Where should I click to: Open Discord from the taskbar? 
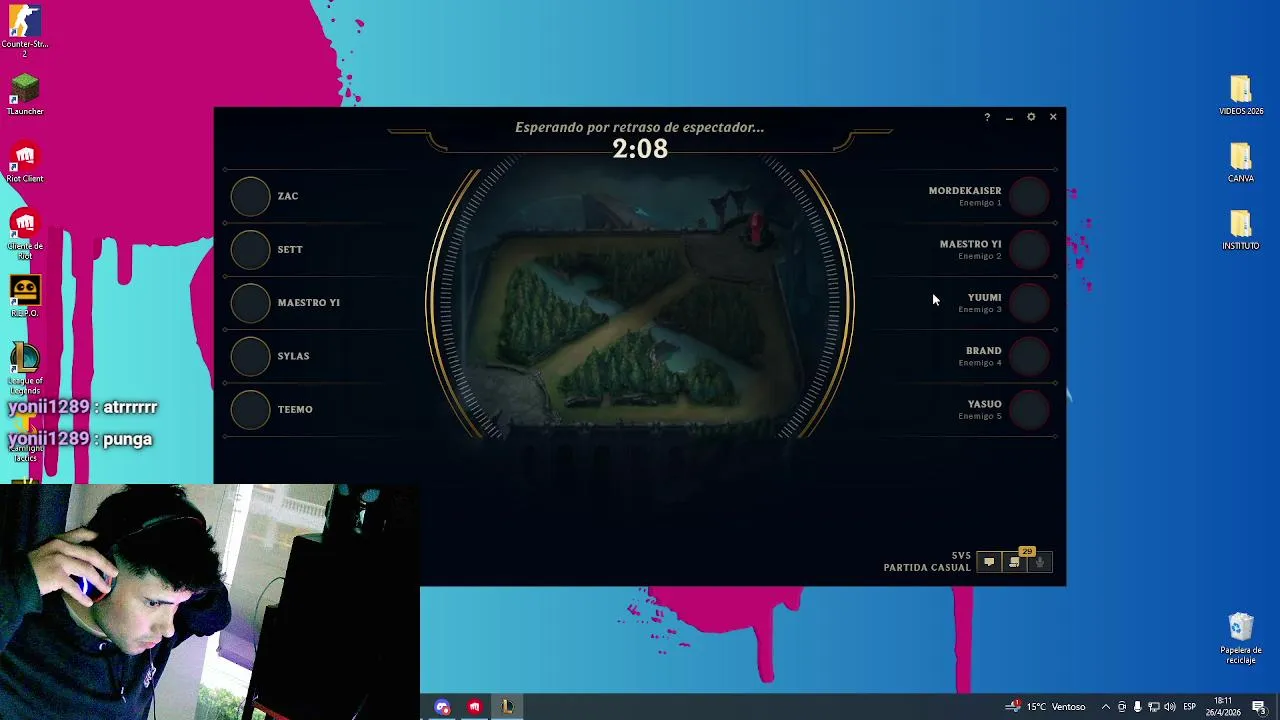click(443, 707)
